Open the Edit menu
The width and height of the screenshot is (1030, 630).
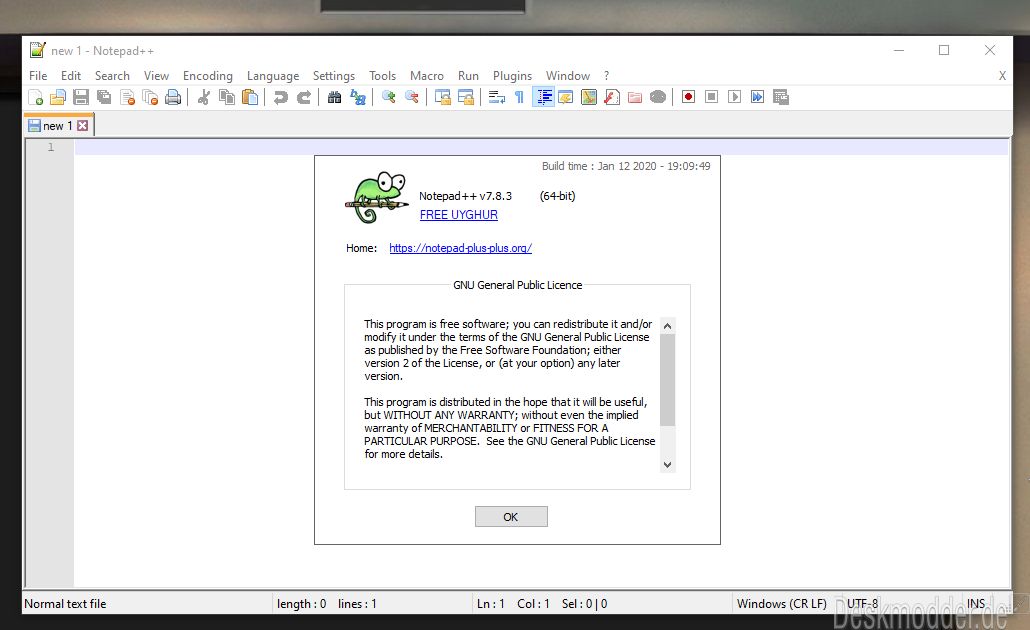point(71,76)
